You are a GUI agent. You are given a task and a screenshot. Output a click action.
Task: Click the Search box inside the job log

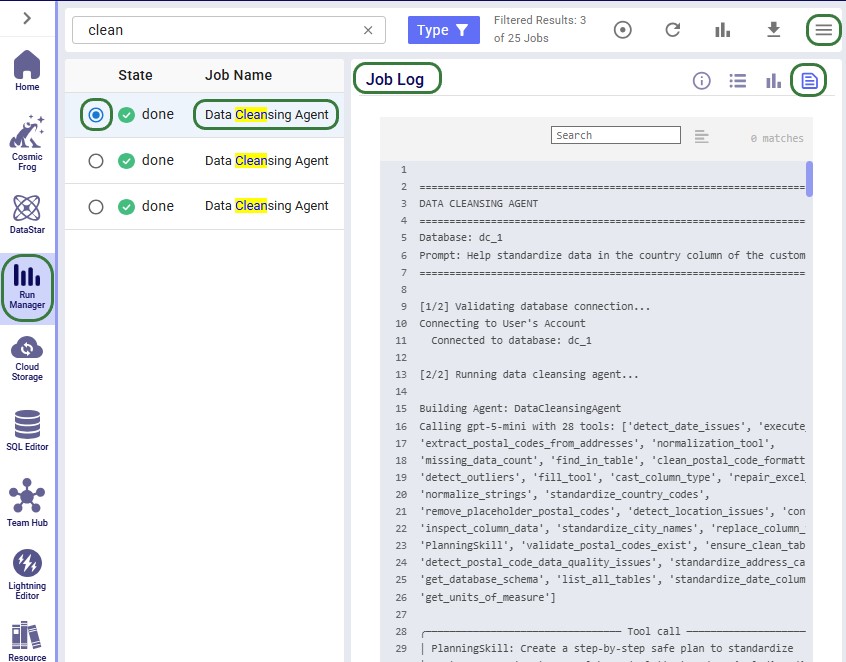tap(616, 135)
